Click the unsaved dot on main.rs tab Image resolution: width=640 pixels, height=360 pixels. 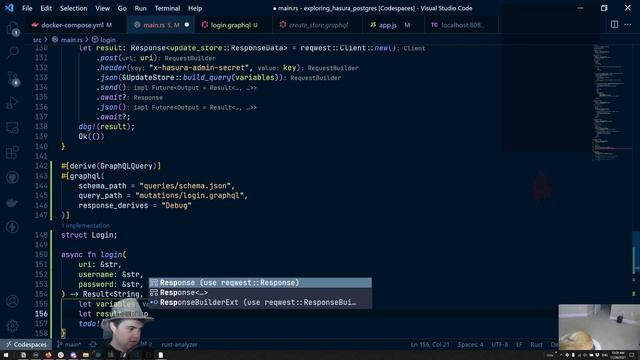click(x=187, y=25)
